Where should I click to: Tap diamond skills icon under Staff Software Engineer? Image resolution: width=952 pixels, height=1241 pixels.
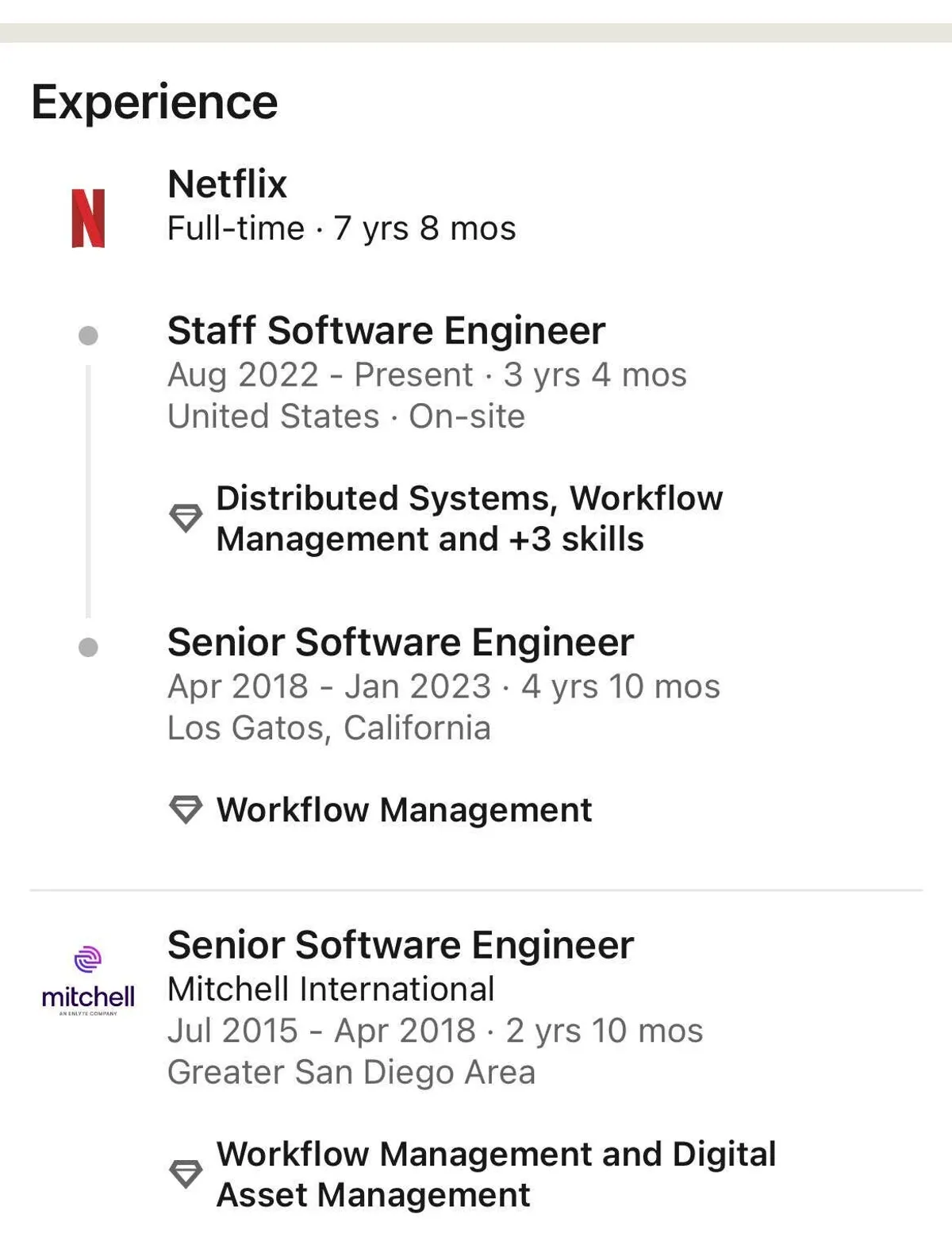click(x=186, y=518)
